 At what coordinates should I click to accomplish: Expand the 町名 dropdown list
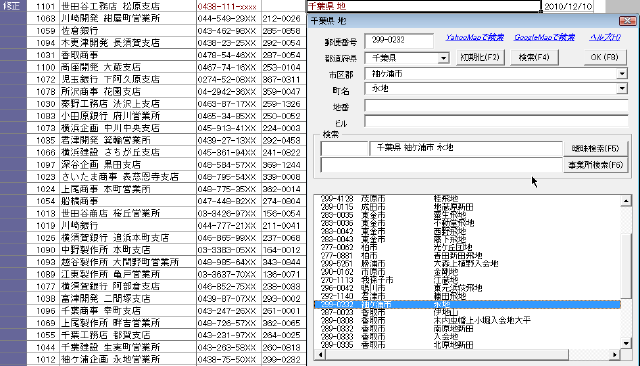[x=622, y=88]
